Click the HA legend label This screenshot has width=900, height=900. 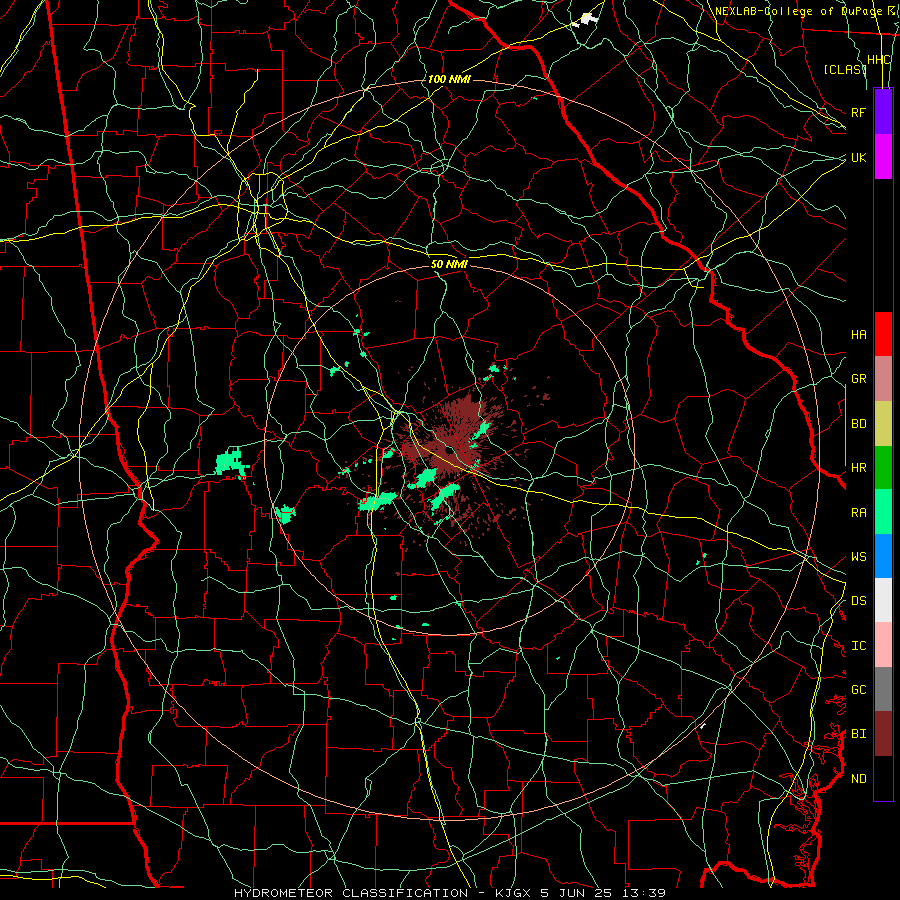[858, 335]
